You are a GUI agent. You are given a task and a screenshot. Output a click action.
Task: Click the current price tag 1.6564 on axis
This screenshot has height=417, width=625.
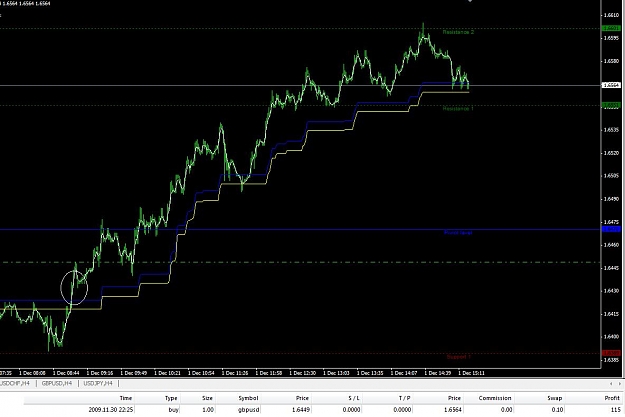(611, 85)
